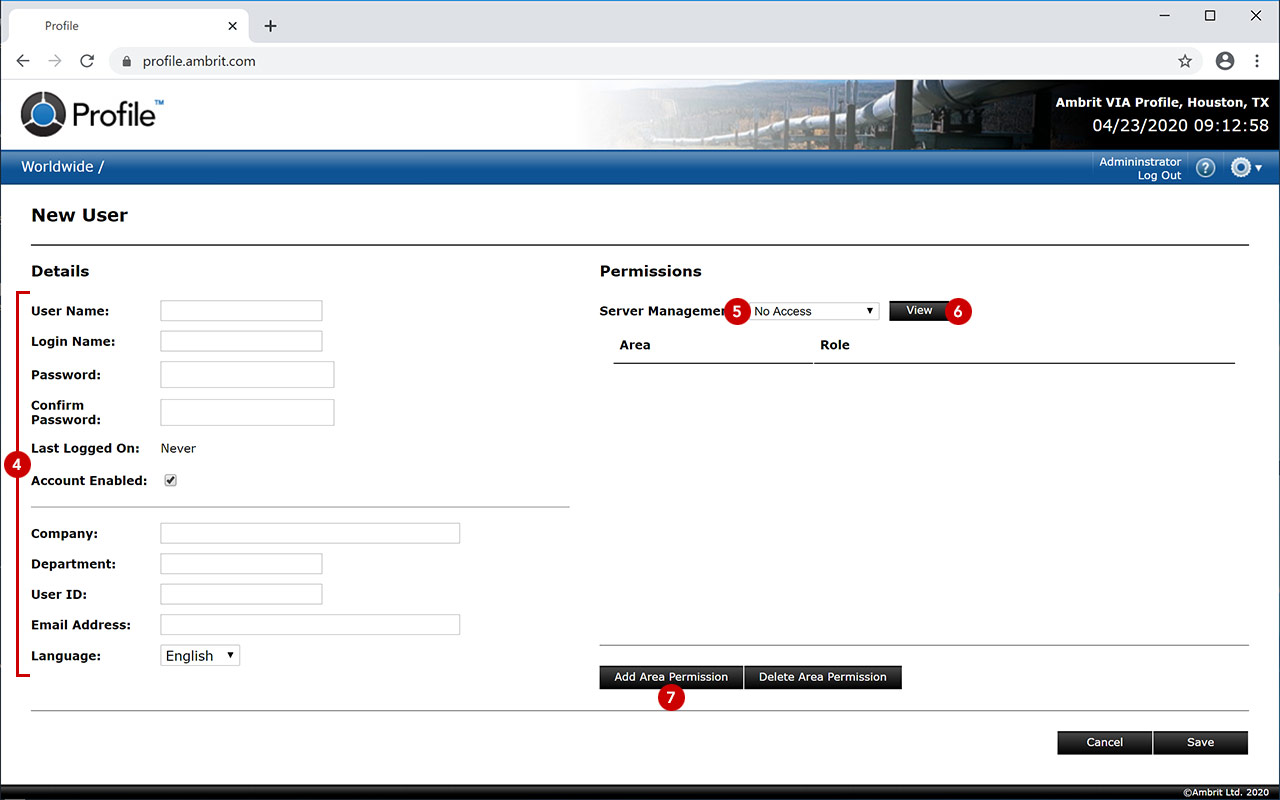Toggle the Account Enabled checkbox

tap(171, 480)
